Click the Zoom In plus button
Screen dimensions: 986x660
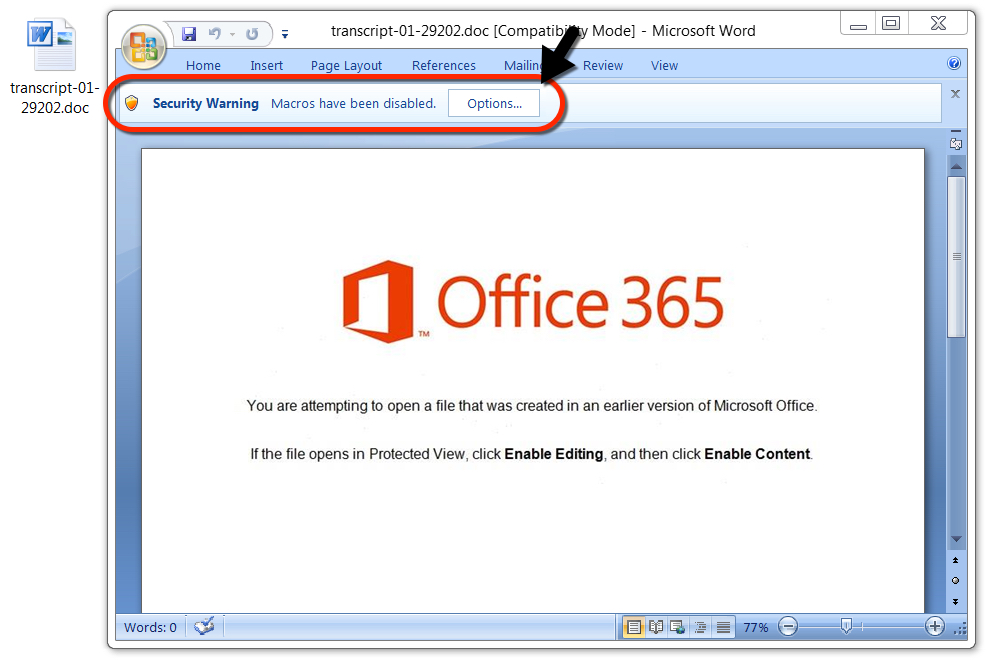(x=935, y=627)
